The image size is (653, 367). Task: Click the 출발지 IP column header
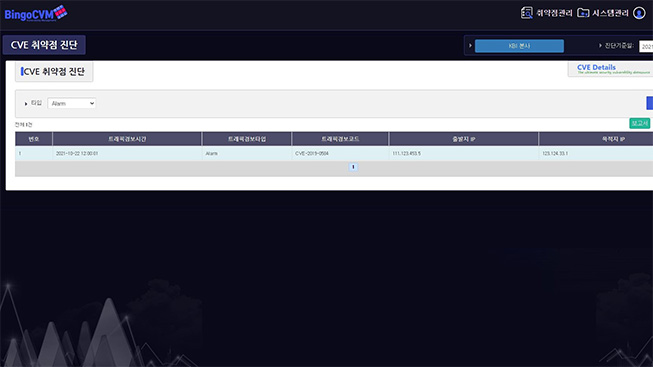(x=464, y=139)
